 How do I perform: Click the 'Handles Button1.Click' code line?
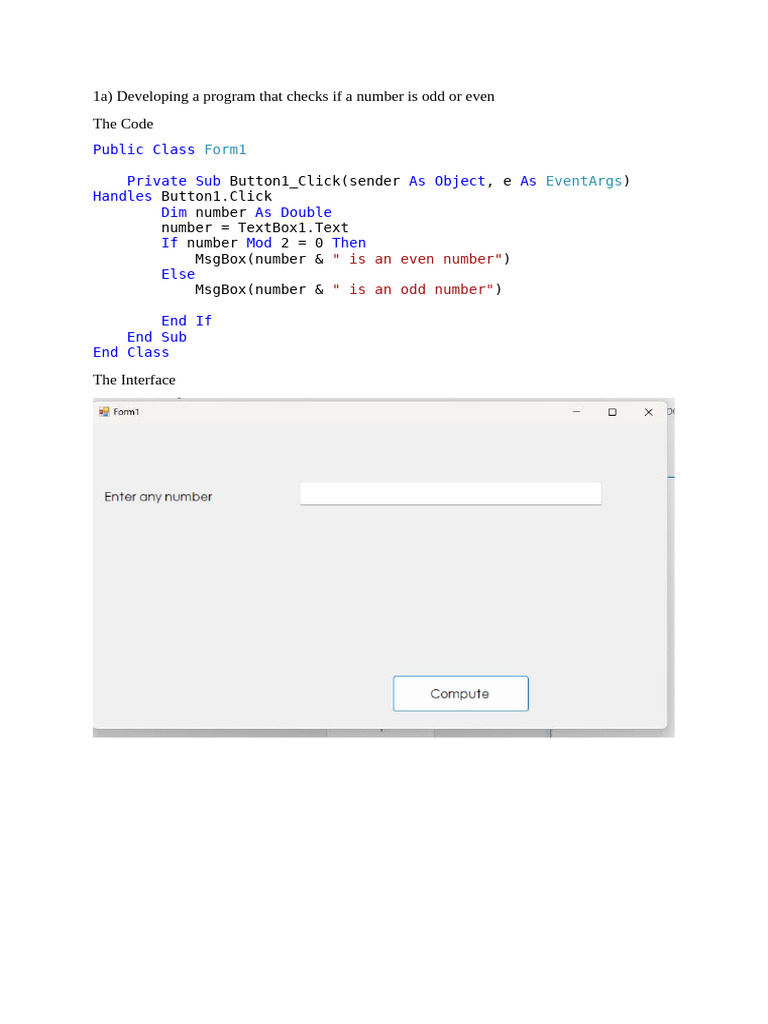(182, 197)
